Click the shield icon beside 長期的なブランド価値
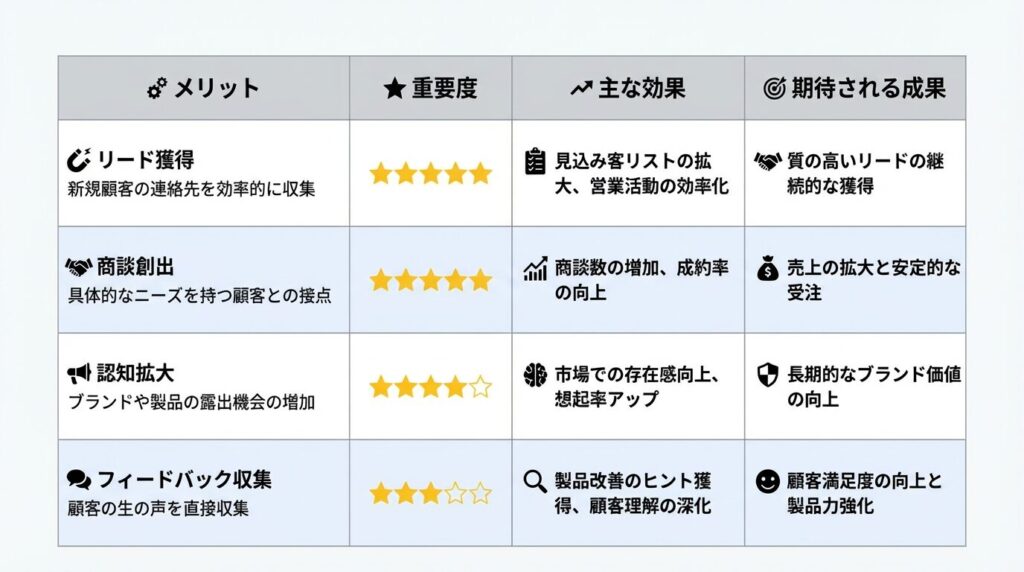 pyautogui.click(x=768, y=374)
